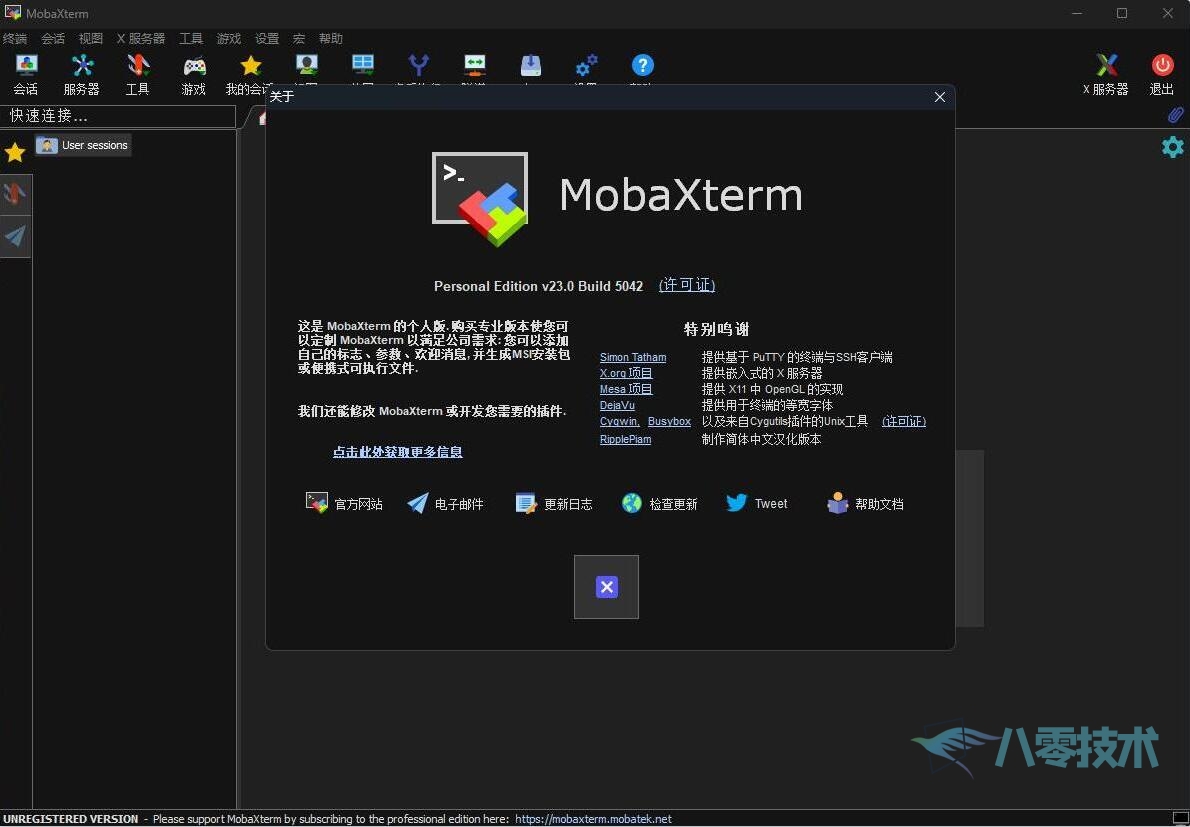Screen dimensions: 1190x827
Task: Click the UNREGISTERED VERSION status text
Action: pos(71,819)
